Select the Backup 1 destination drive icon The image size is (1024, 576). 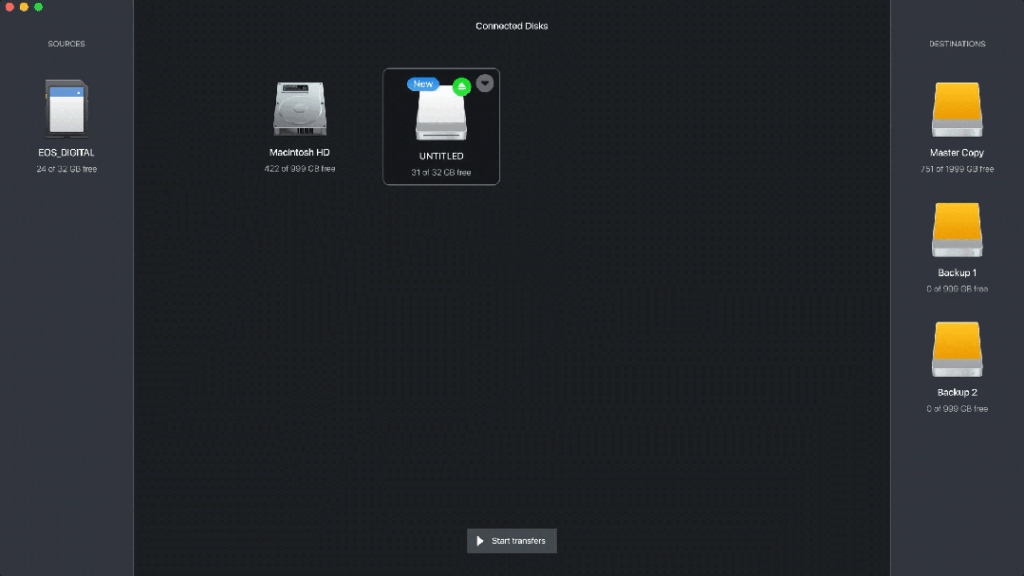click(956, 230)
